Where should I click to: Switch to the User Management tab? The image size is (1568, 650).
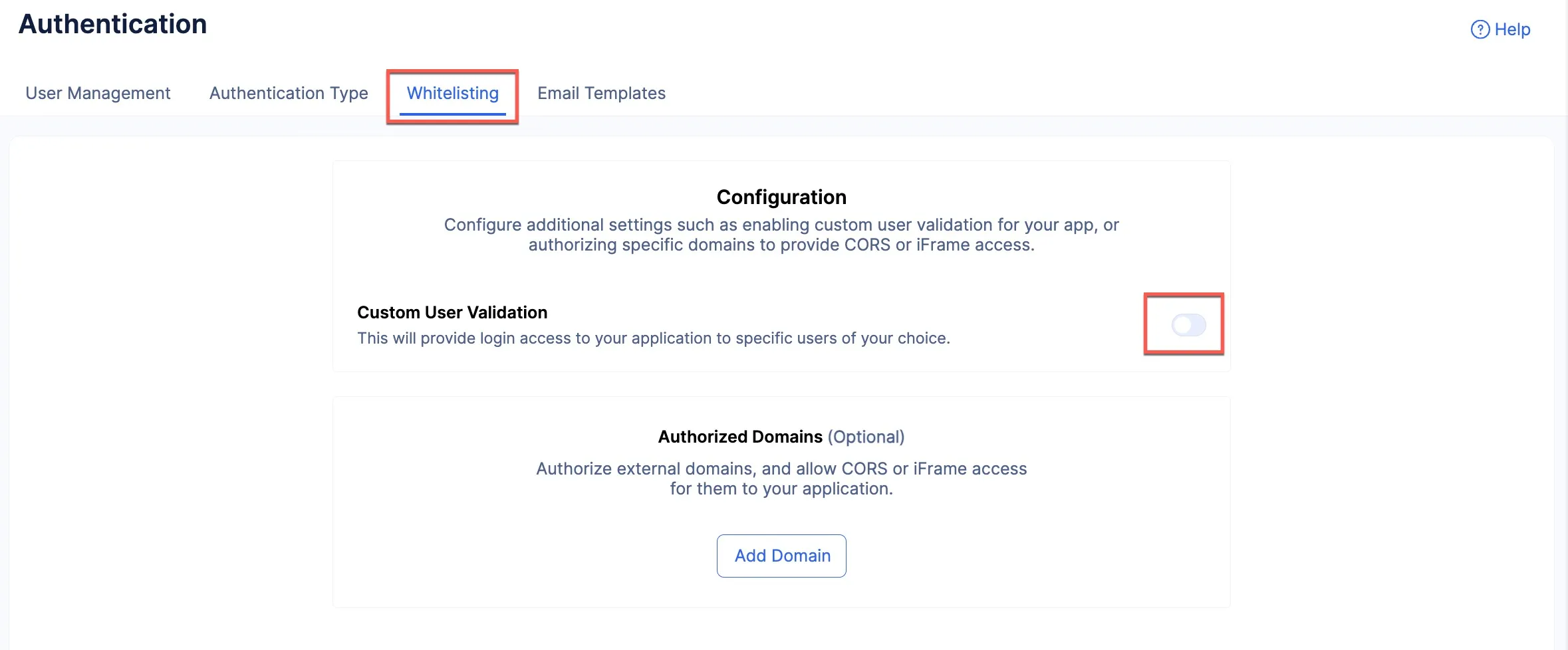98,93
